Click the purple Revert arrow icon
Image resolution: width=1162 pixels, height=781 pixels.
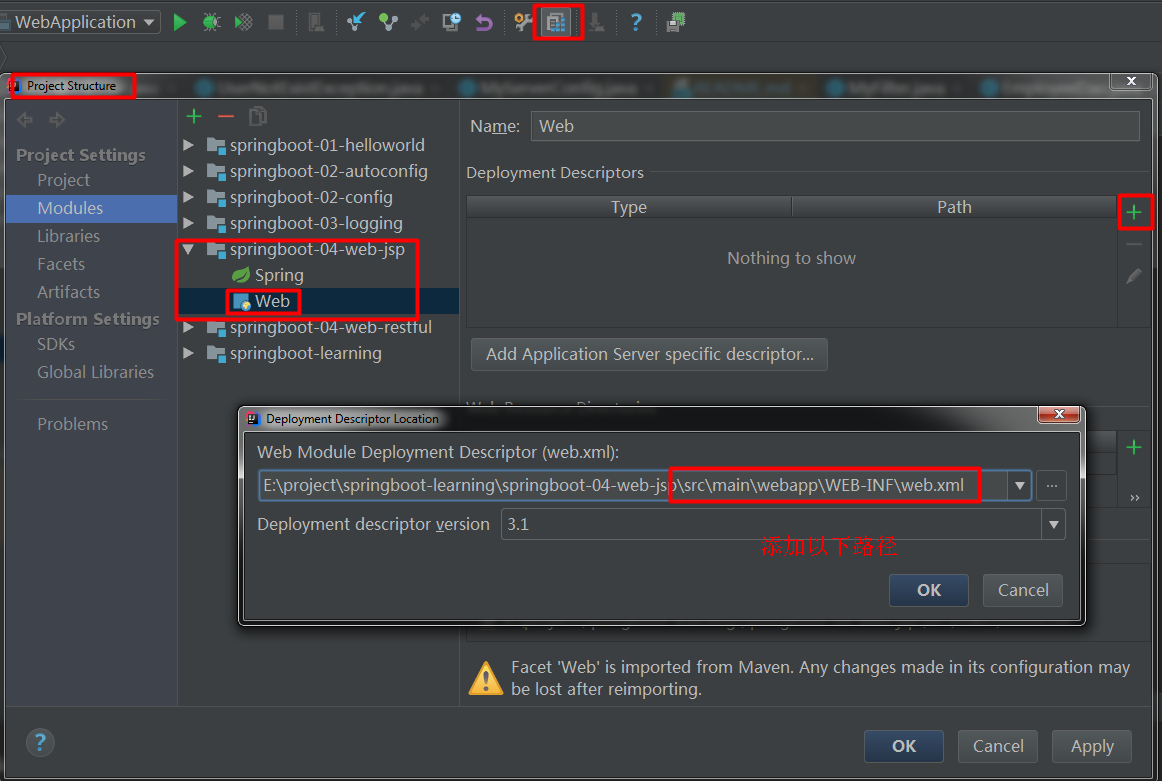pyautogui.click(x=484, y=23)
